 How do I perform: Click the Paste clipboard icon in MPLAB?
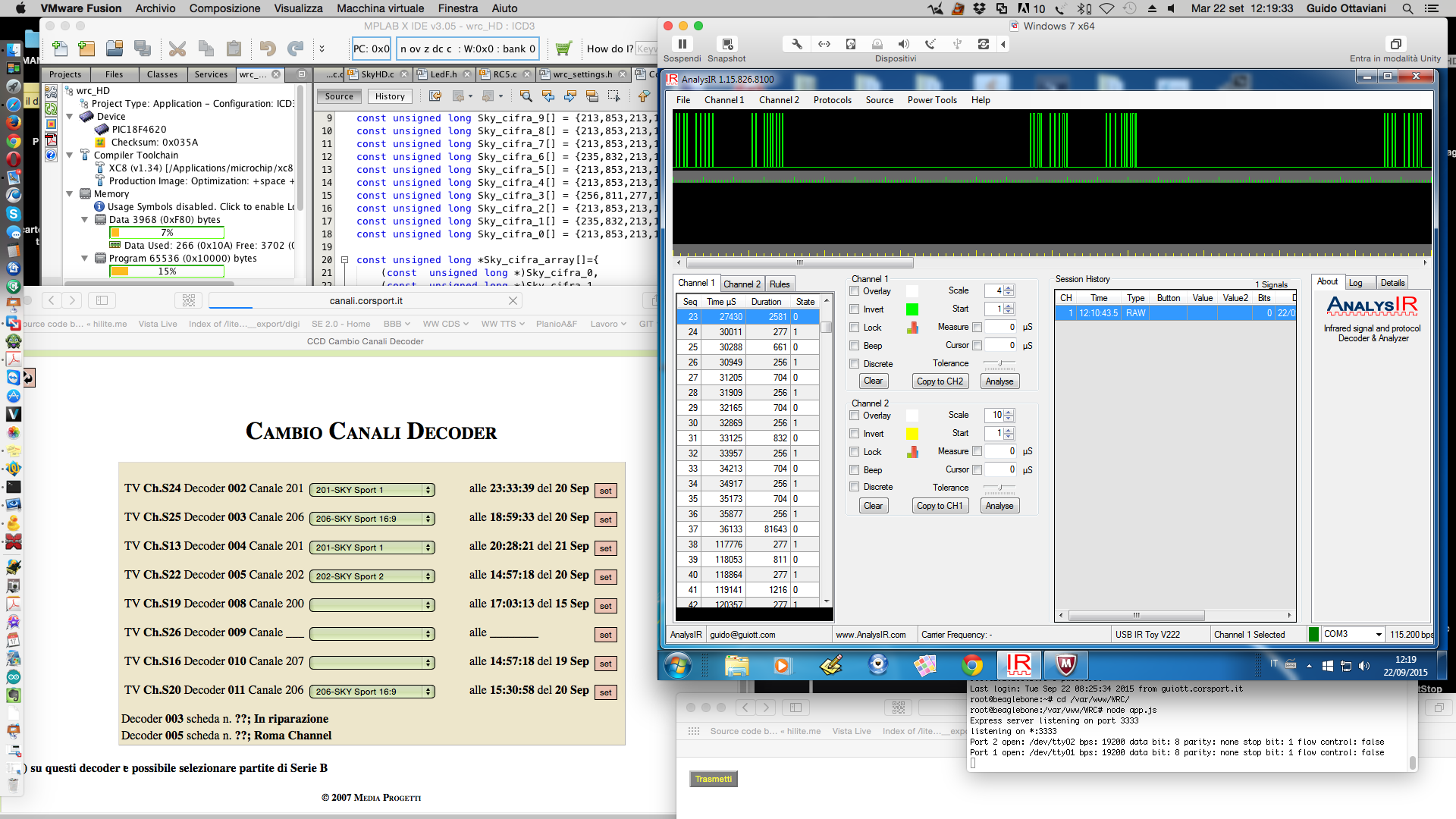coord(234,49)
